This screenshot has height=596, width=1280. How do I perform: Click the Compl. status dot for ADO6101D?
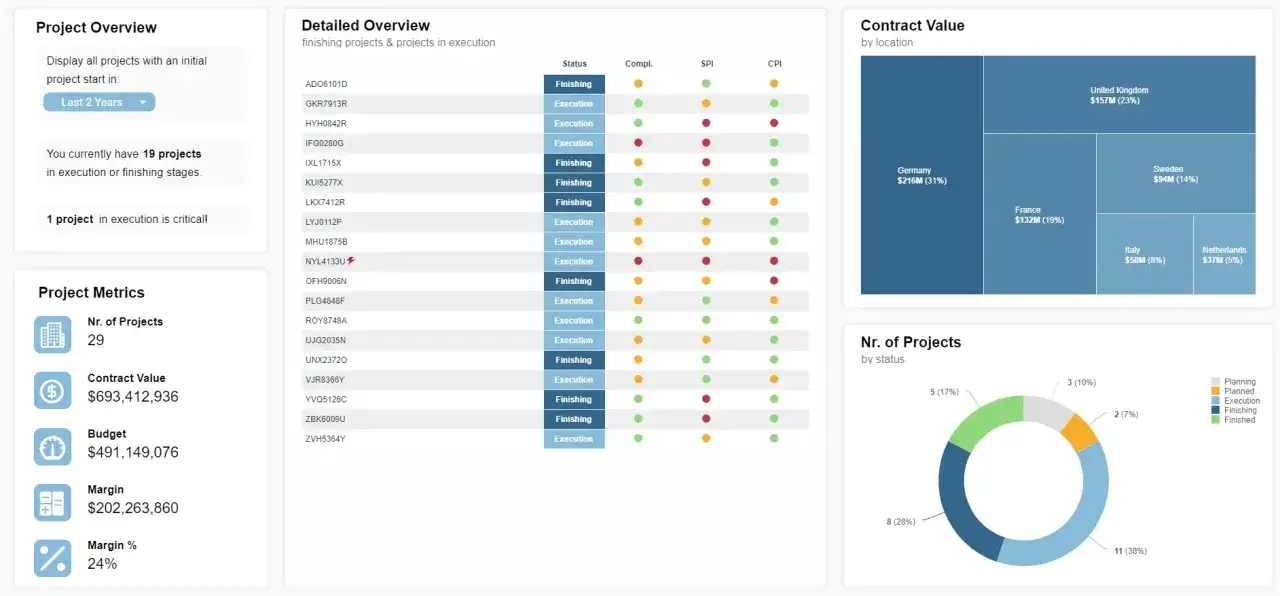click(638, 84)
